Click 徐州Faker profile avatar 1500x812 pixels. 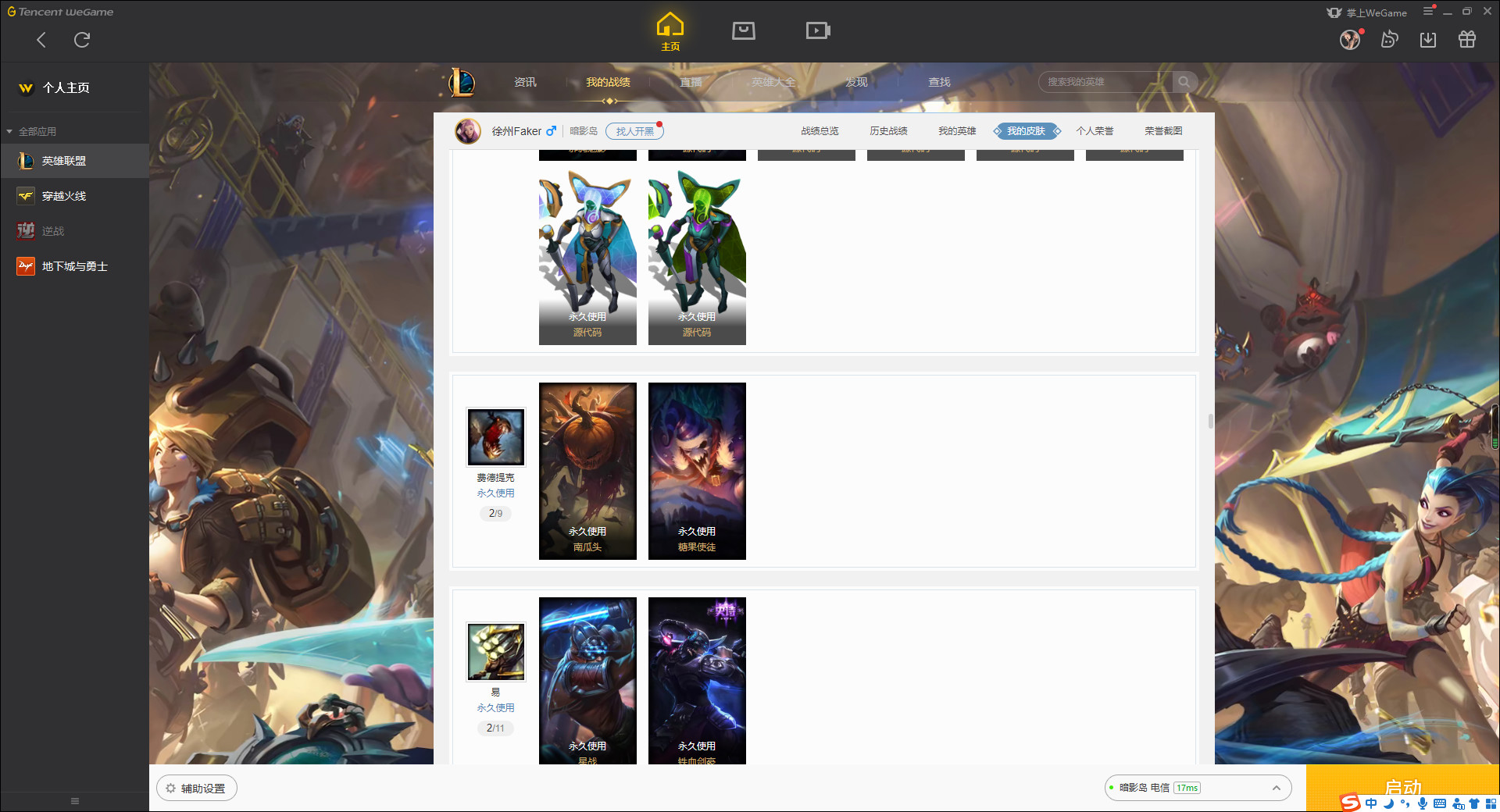[468, 131]
